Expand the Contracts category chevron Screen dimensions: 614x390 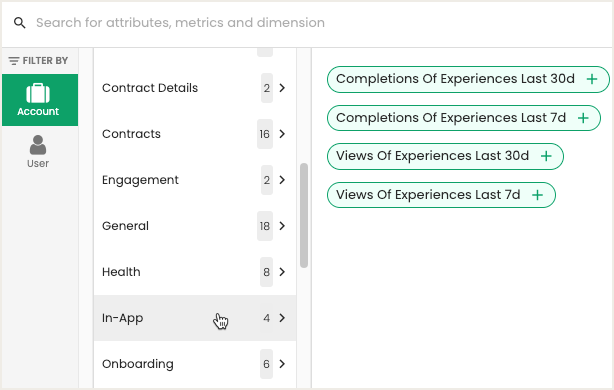282,134
